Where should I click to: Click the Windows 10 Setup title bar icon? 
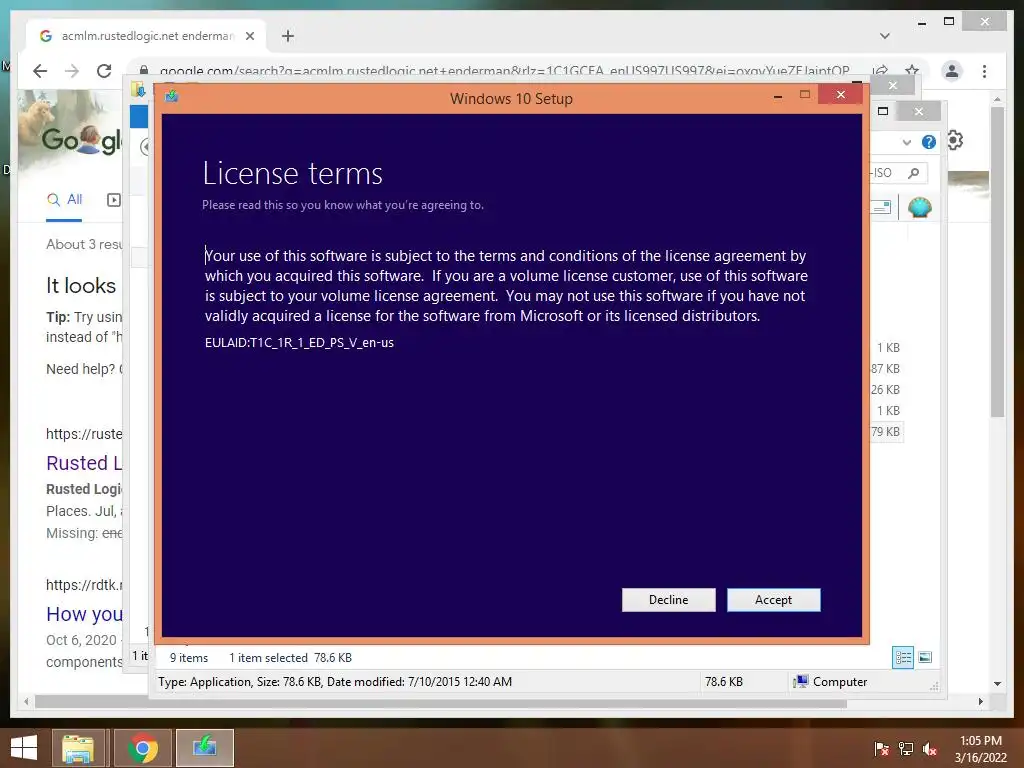click(x=172, y=97)
